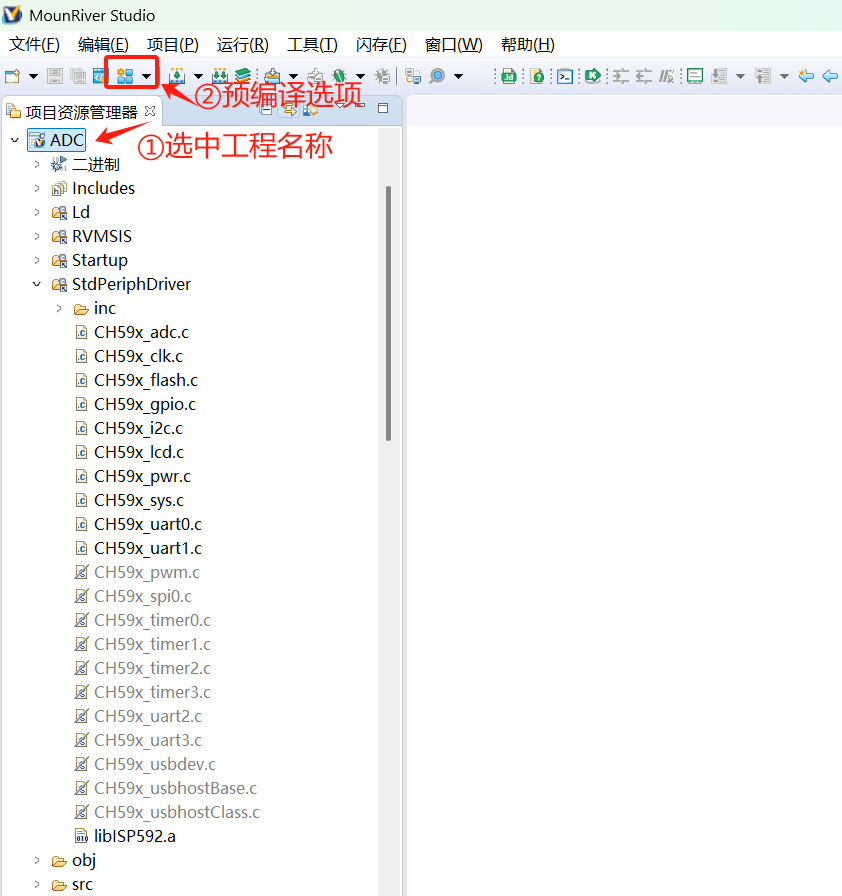Close the 项目资源管理器 view tab
This screenshot has height=896, width=842.
tap(150, 111)
